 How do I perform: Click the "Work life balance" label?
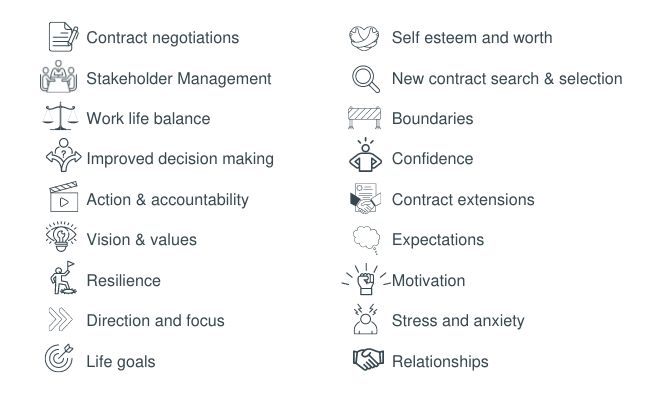148,118
